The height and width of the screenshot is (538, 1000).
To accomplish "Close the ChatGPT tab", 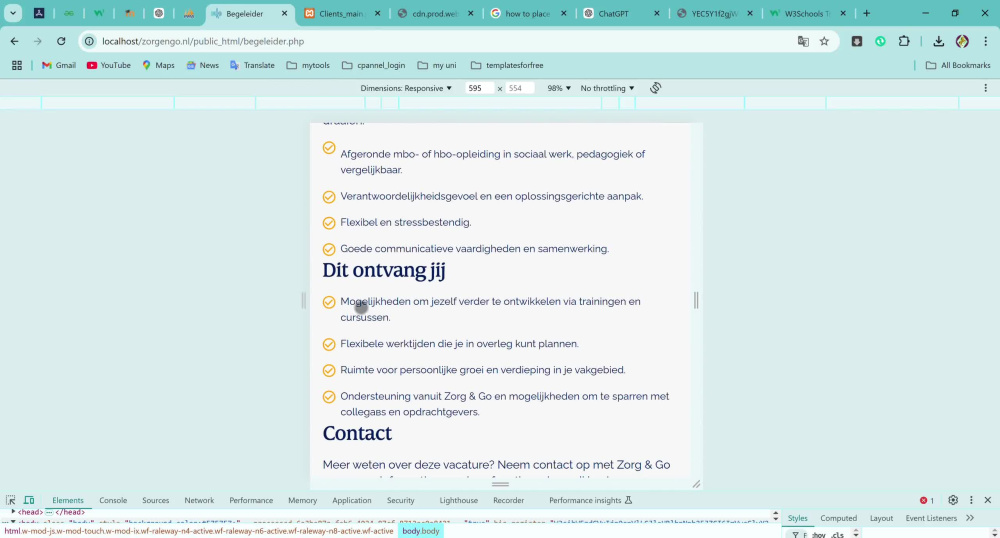I will click(x=657, y=13).
